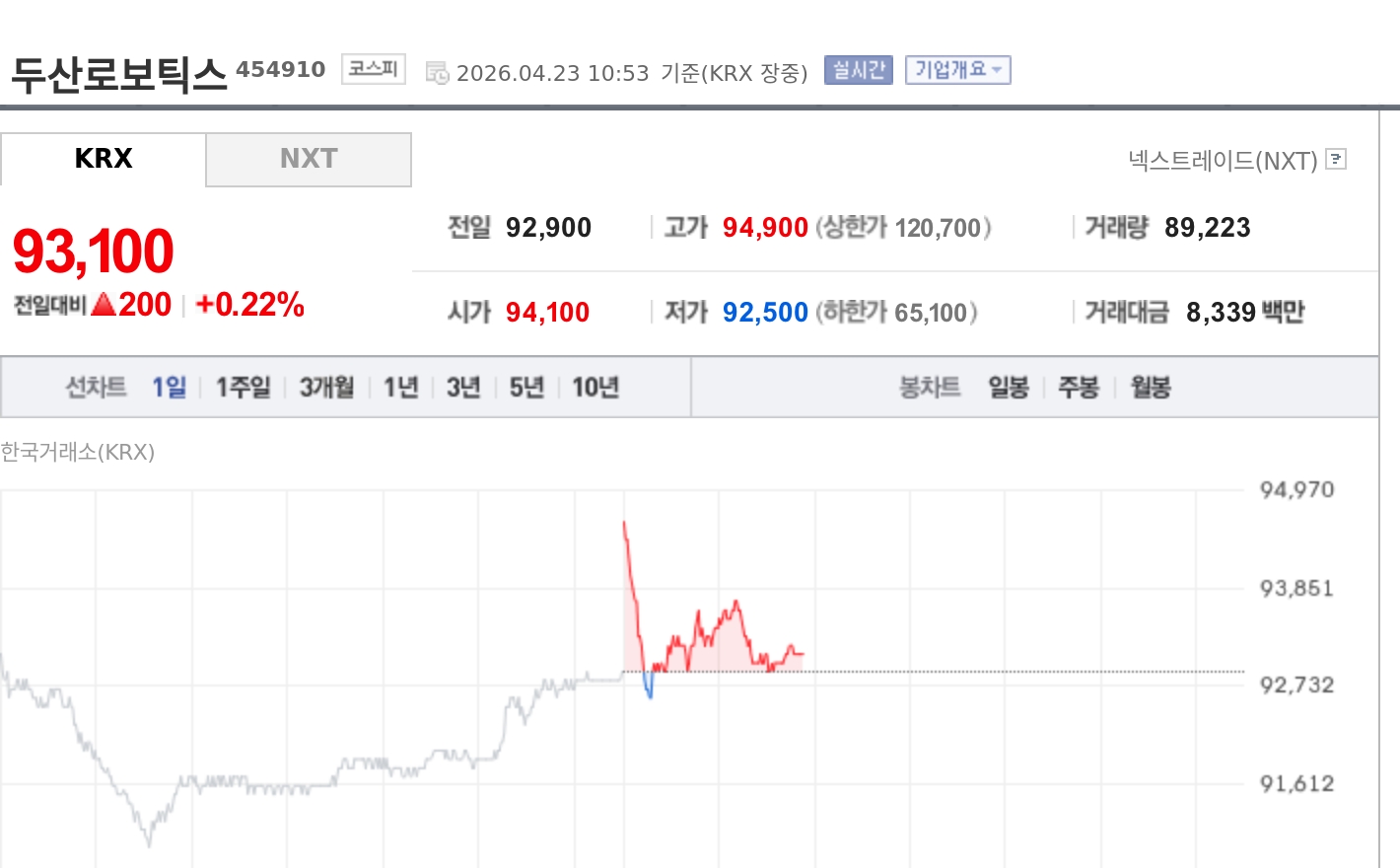Show the 1년 line chart

point(400,388)
